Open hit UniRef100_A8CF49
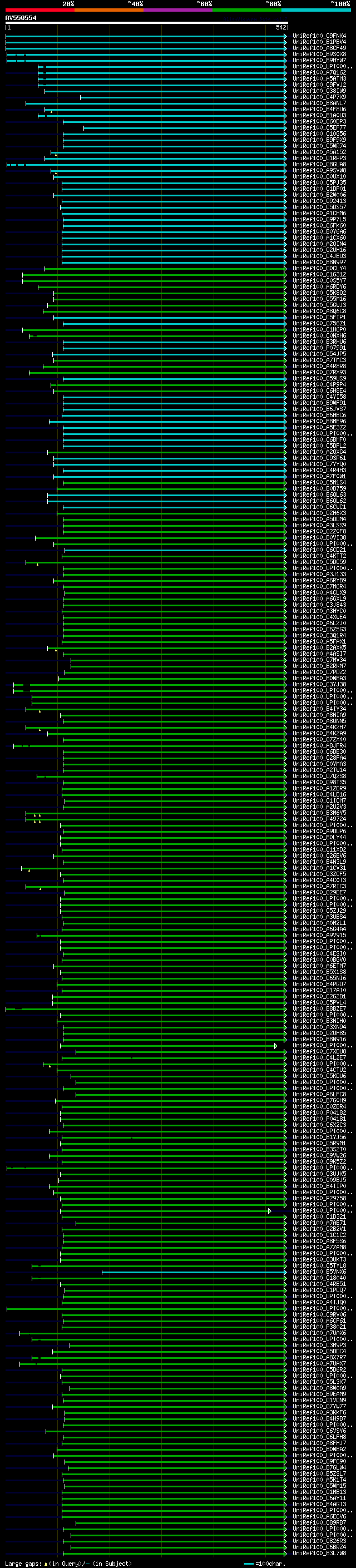 [319, 48]
